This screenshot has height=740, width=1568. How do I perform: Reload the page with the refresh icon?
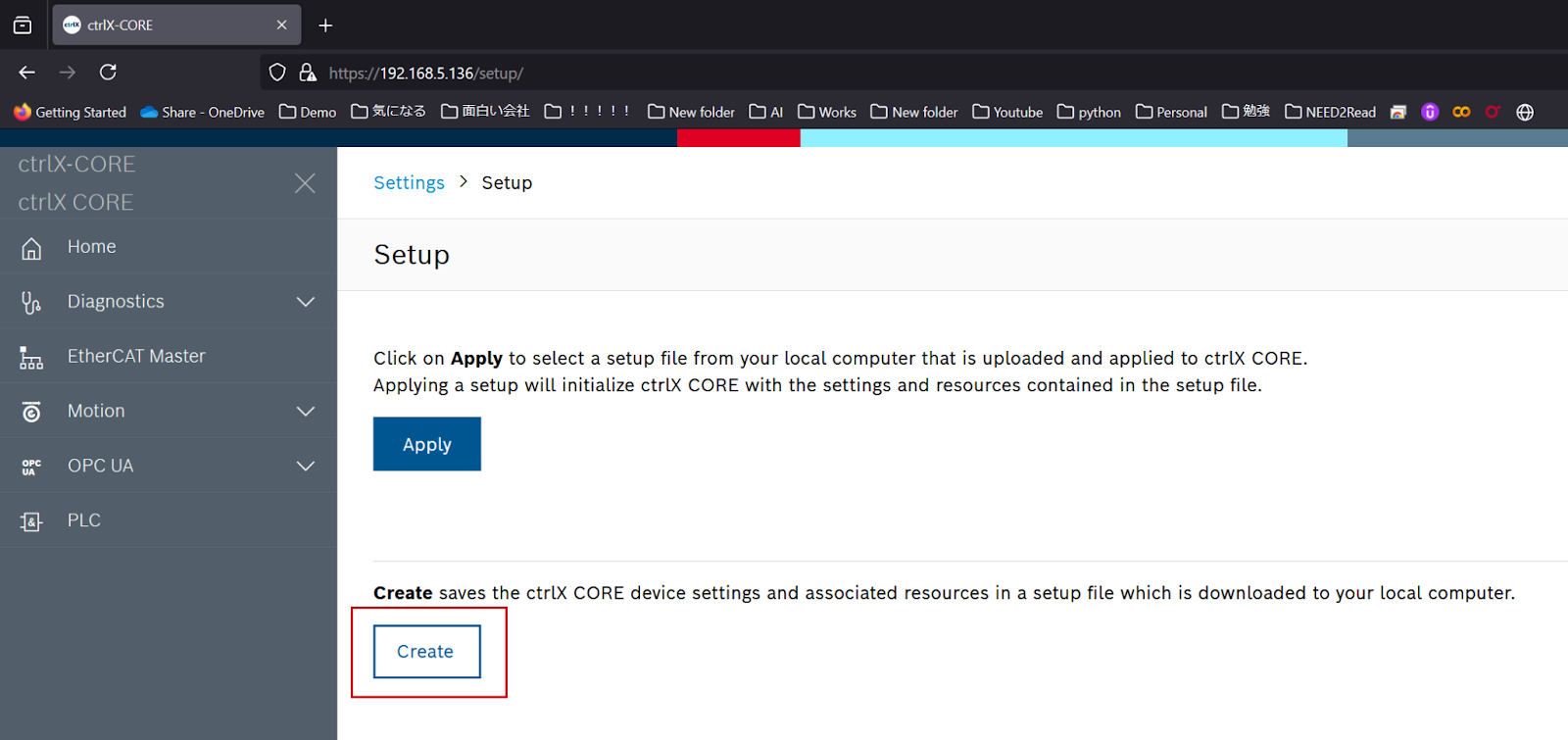108,73
